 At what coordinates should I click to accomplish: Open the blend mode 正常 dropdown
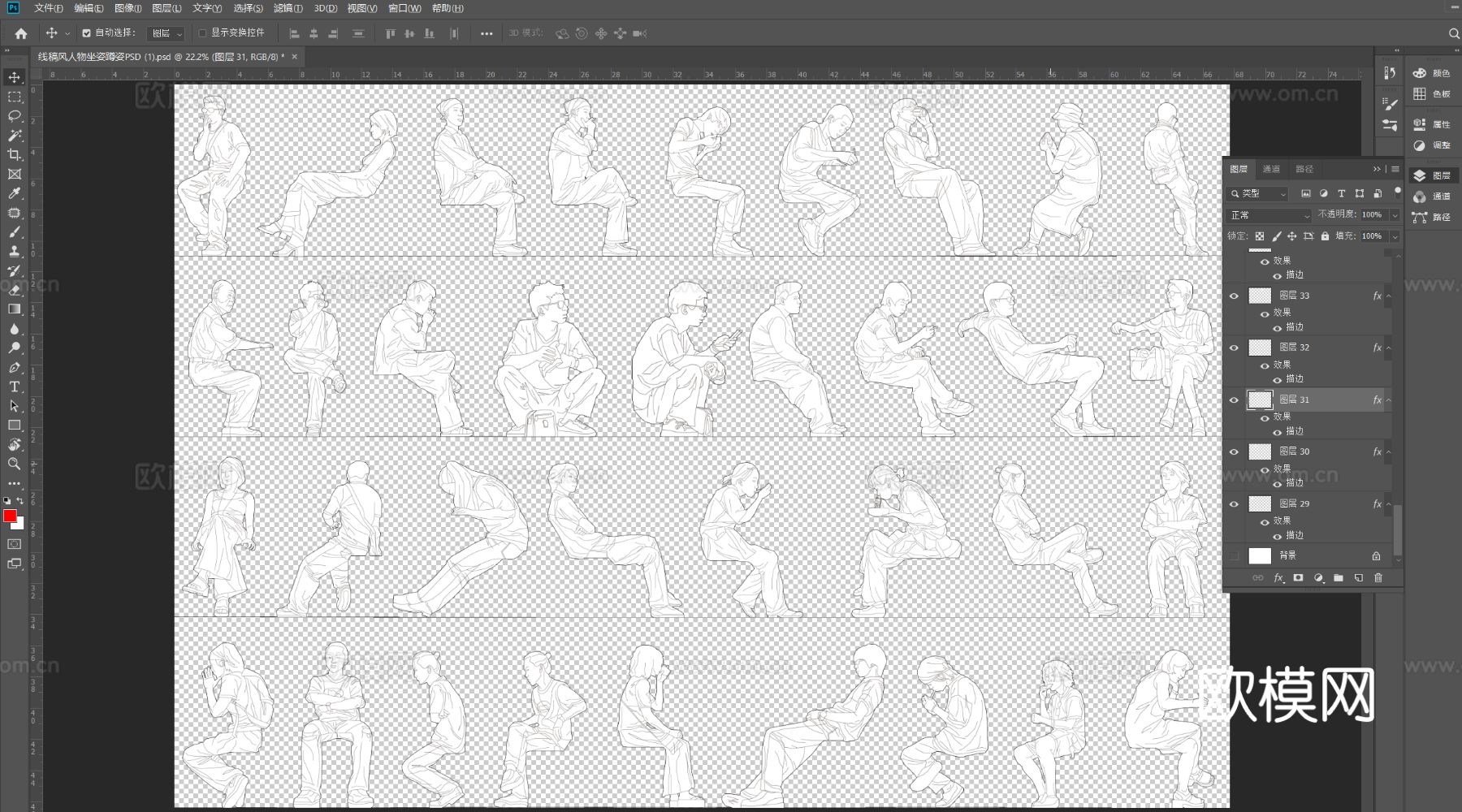click(x=1269, y=215)
